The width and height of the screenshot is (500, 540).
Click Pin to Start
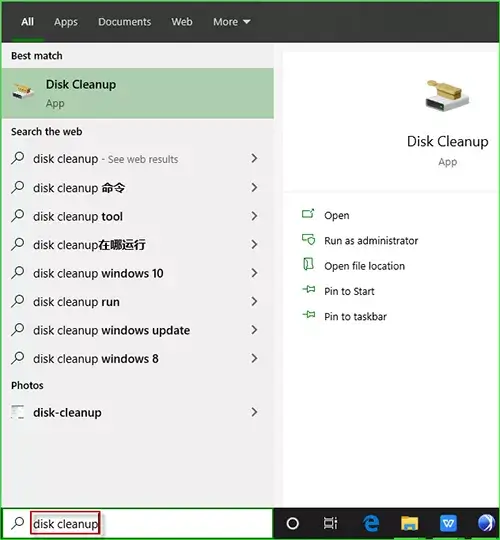[349, 291]
